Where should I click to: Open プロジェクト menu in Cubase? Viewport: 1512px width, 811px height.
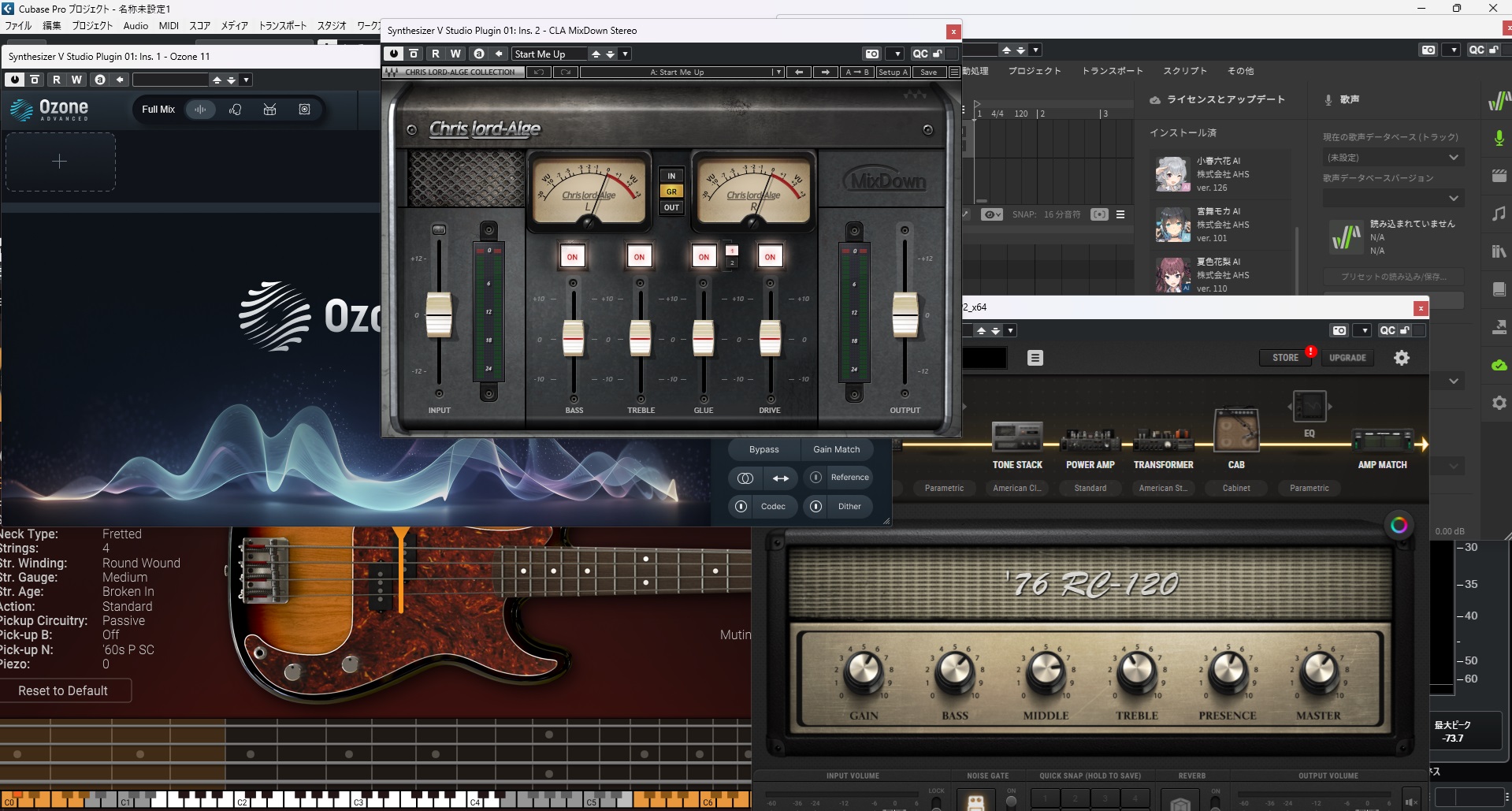[x=92, y=25]
